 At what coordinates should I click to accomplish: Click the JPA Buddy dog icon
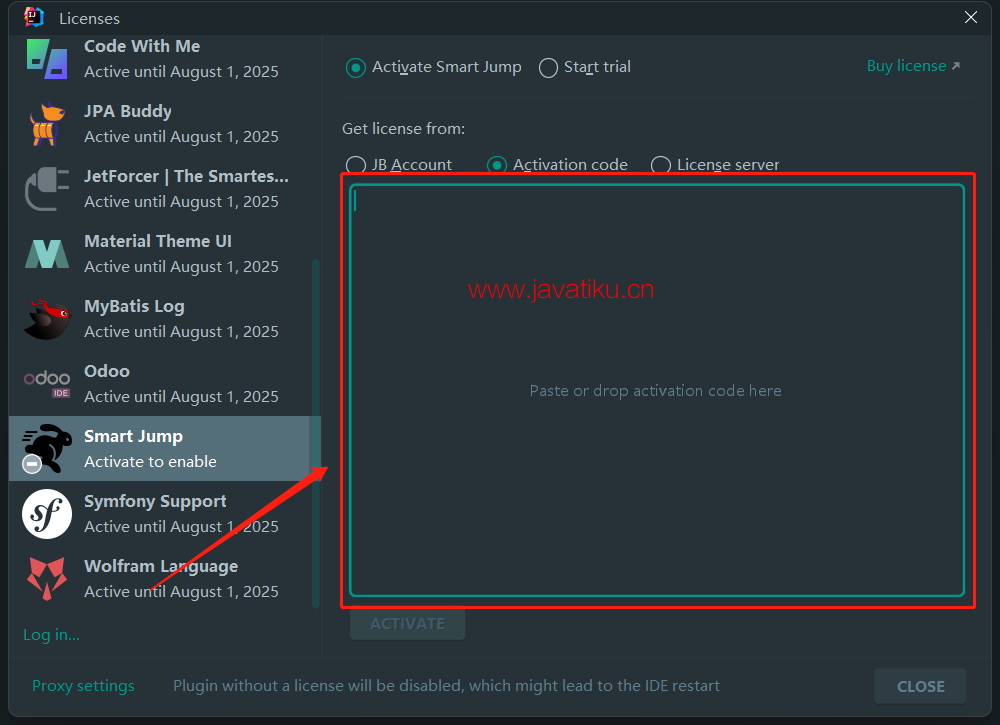tap(47, 124)
